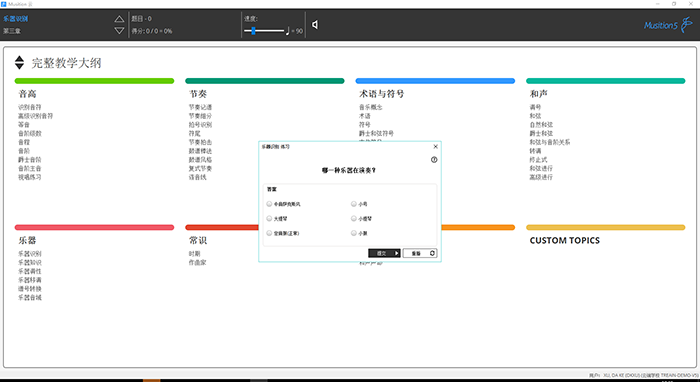Click the 常识 category heading
Viewport: 700px width, 382px height.
pos(198,240)
